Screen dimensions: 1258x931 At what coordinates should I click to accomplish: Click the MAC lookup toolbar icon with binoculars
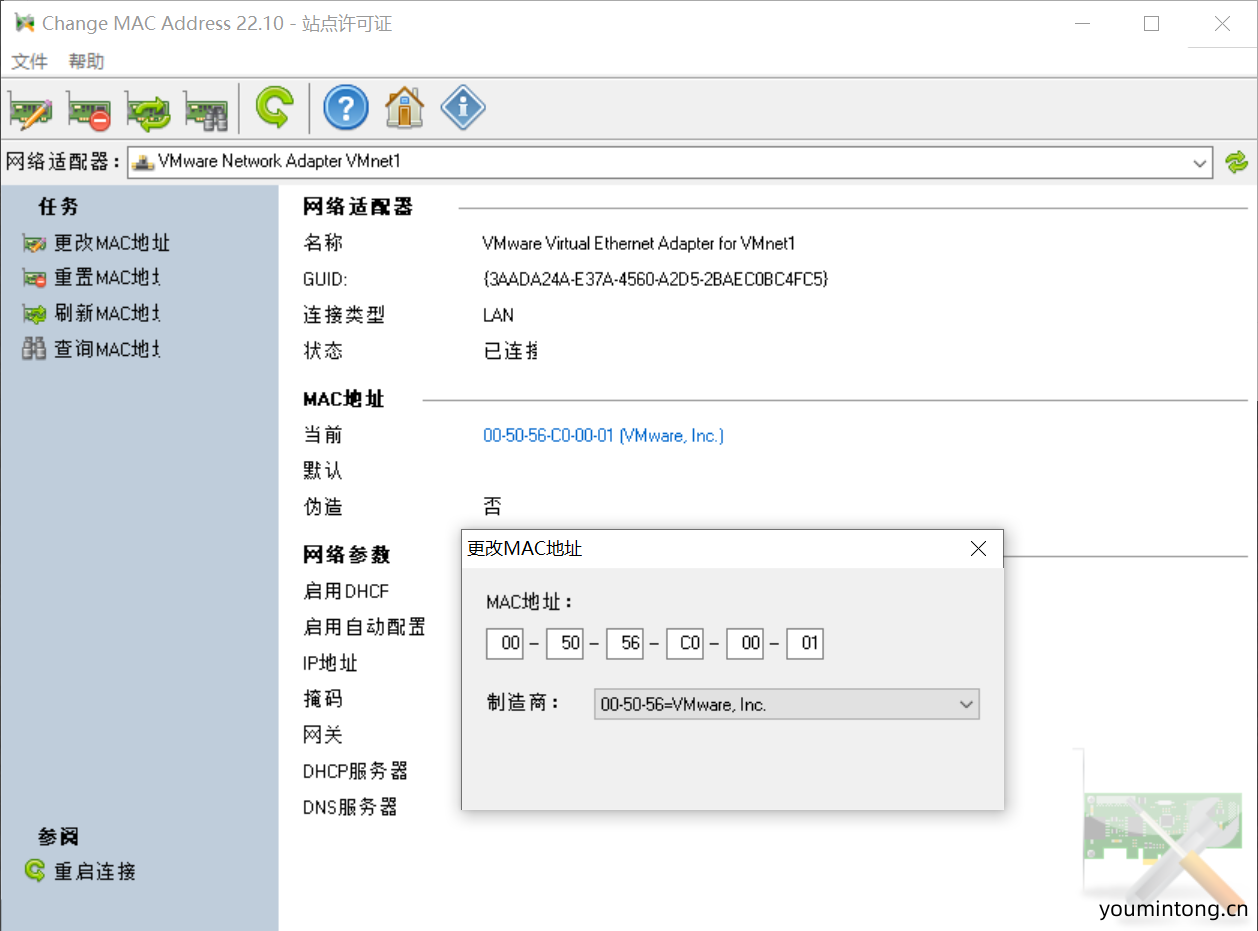[x=206, y=109]
